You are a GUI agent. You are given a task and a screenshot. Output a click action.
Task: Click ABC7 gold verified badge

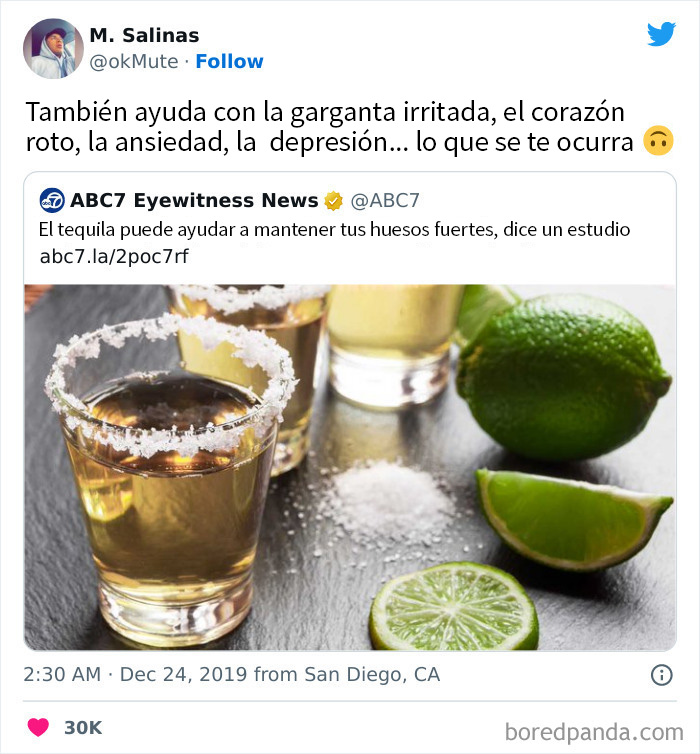click(333, 201)
